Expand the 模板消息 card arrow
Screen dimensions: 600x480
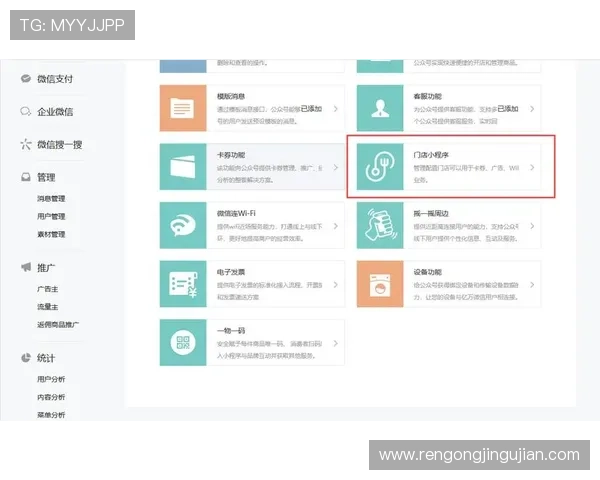coord(336,109)
